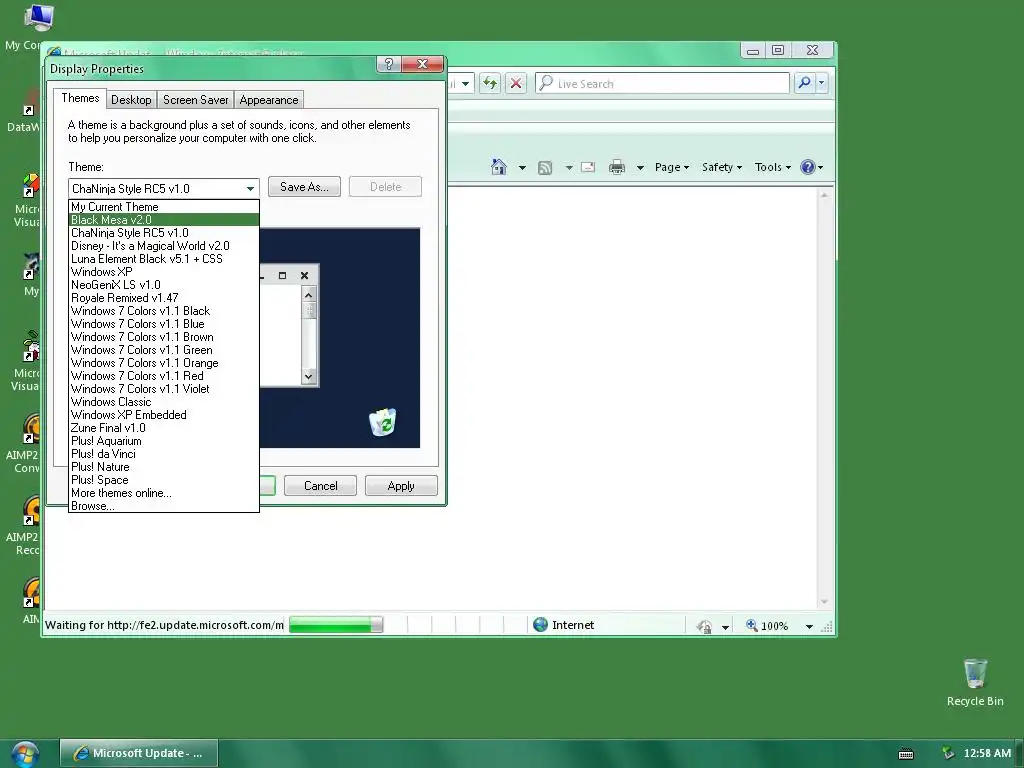Screen dimensions: 1024x768
Task: Open the IE Help question mark icon
Action: pos(808,167)
